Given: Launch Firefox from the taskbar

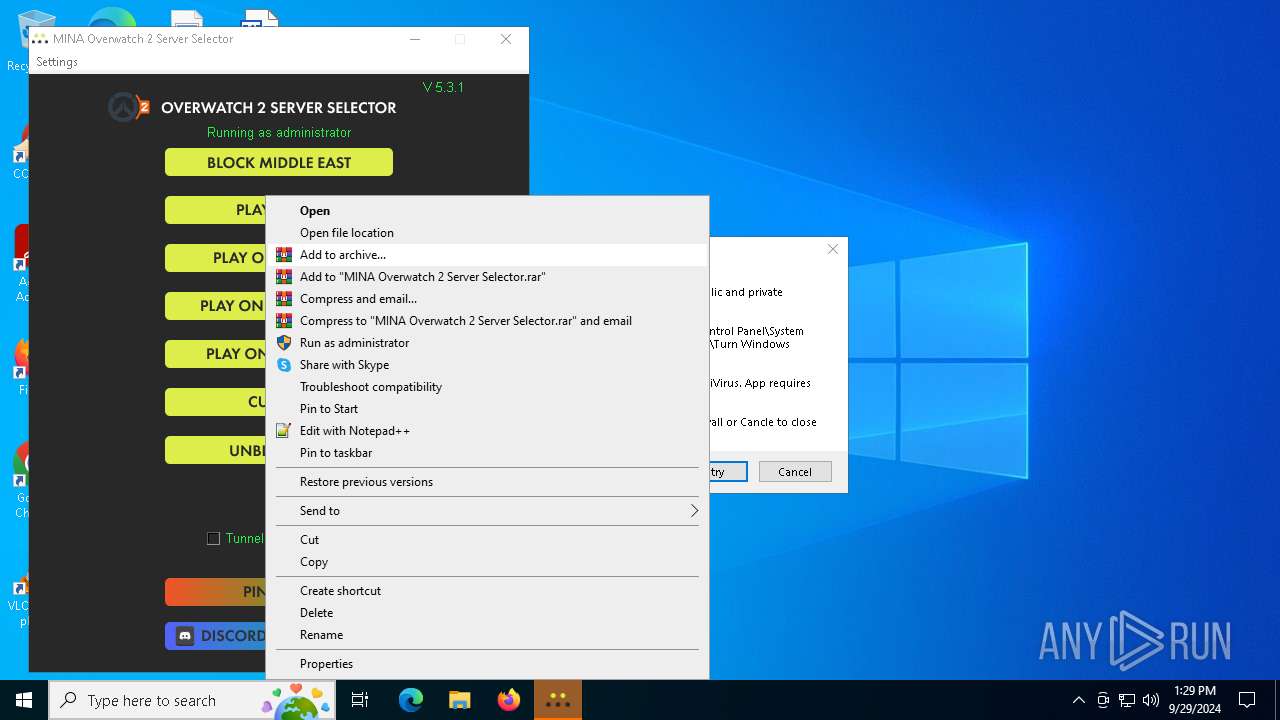Looking at the screenshot, I should (509, 700).
